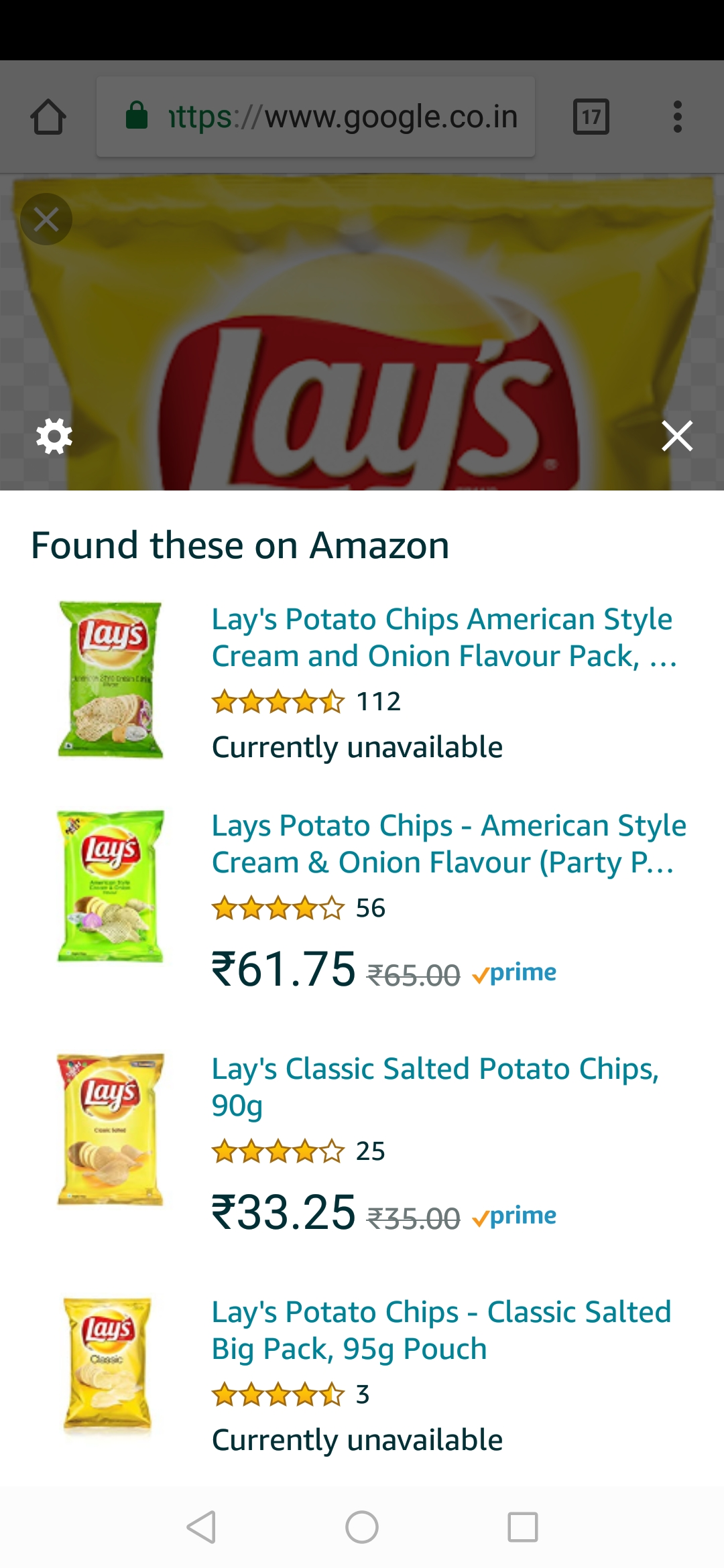Viewport: 724px width, 1568px height.
Task: Close the image preview with the circled X
Action: tap(46, 219)
